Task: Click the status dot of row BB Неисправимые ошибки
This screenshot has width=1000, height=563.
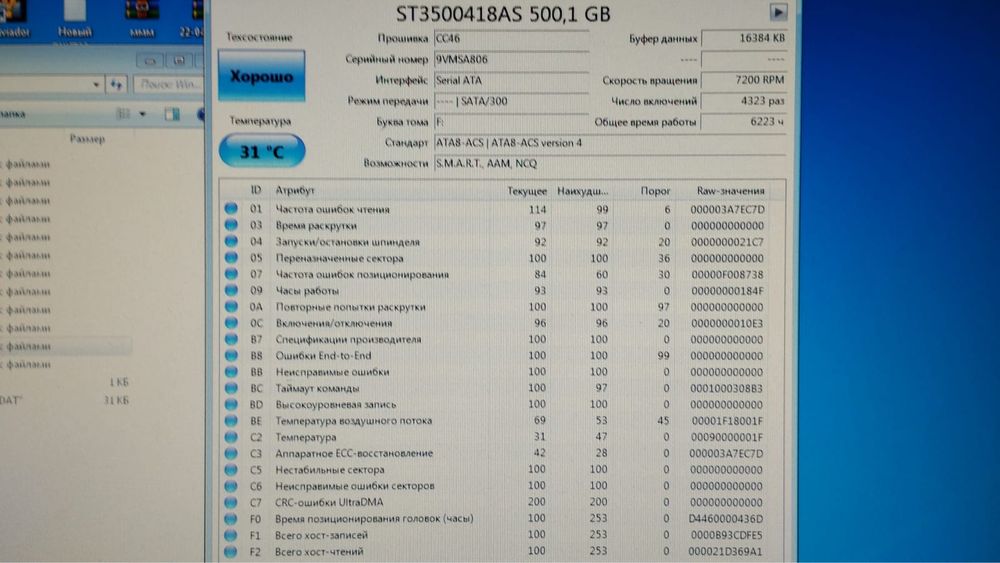Action: pos(231,372)
